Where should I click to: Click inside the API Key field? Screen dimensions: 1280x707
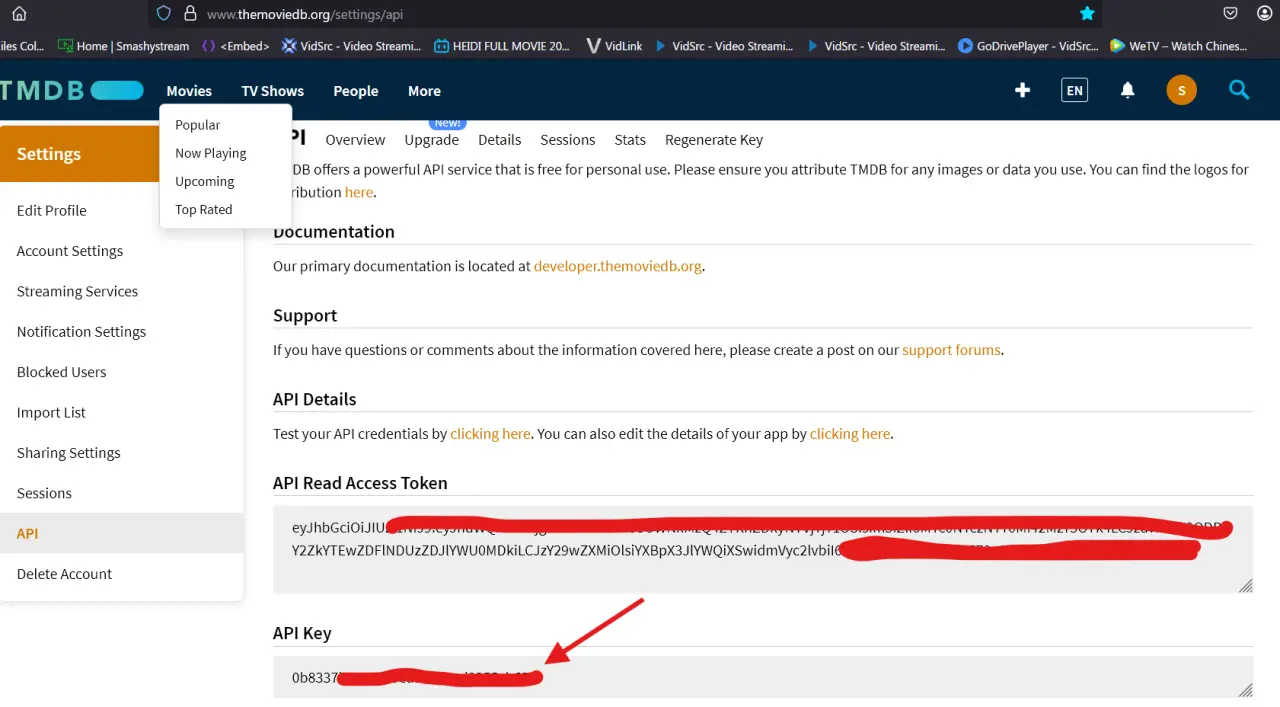pyautogui.click(x=763, y=677)
